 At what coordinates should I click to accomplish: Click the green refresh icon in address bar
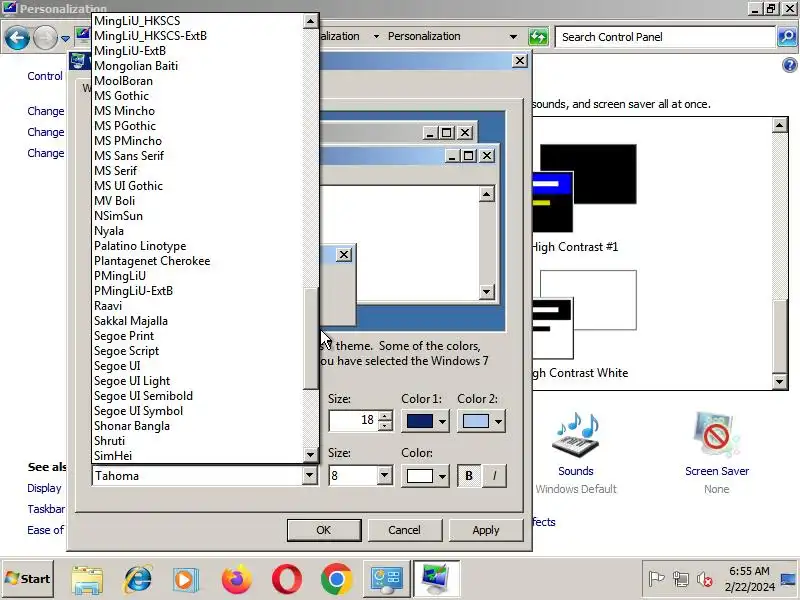coord(538,37)
